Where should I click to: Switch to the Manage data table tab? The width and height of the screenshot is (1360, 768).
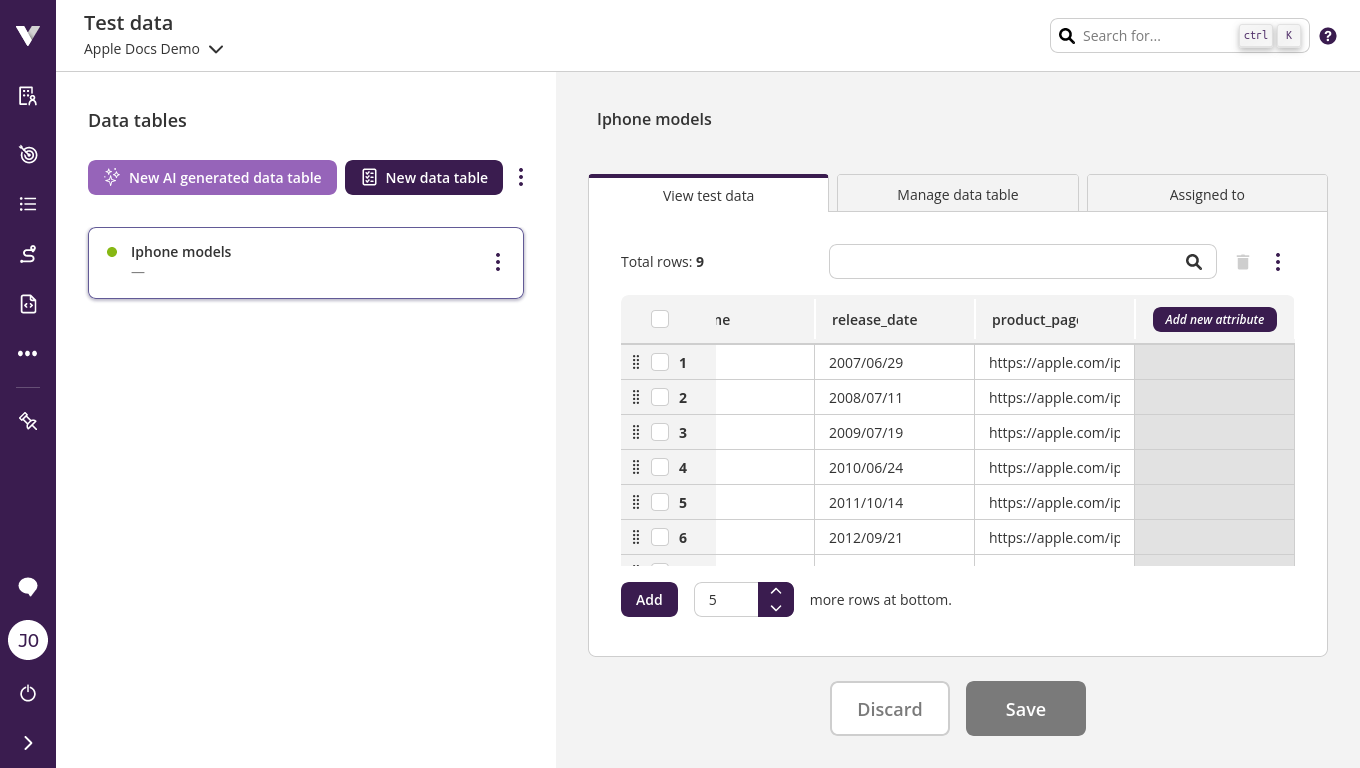coord(957,194)
